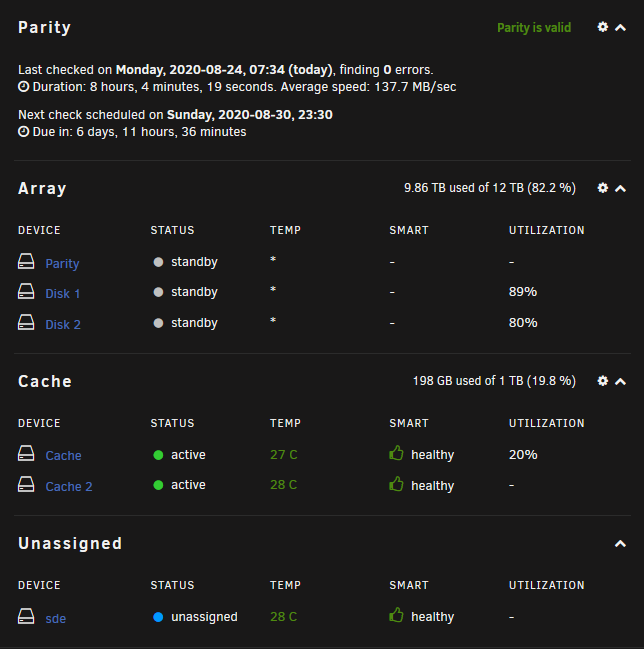Click the 'Parity is valid' status text
The image size is (644, 649).
[x=534, y=28]
